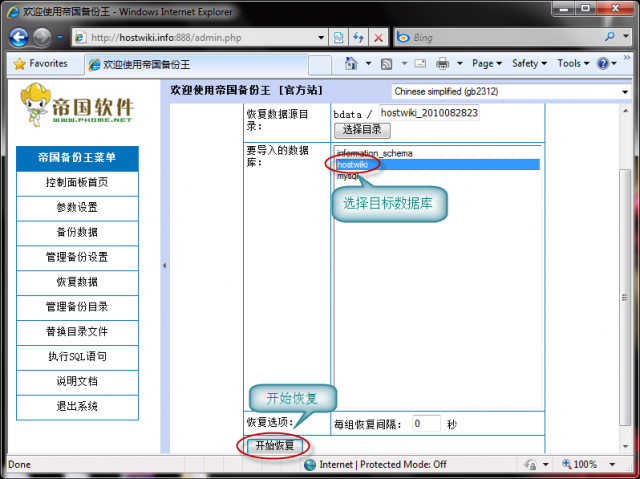Open the Help question mark icon
This screenshot has width=640, height=479.
(603, 64)
